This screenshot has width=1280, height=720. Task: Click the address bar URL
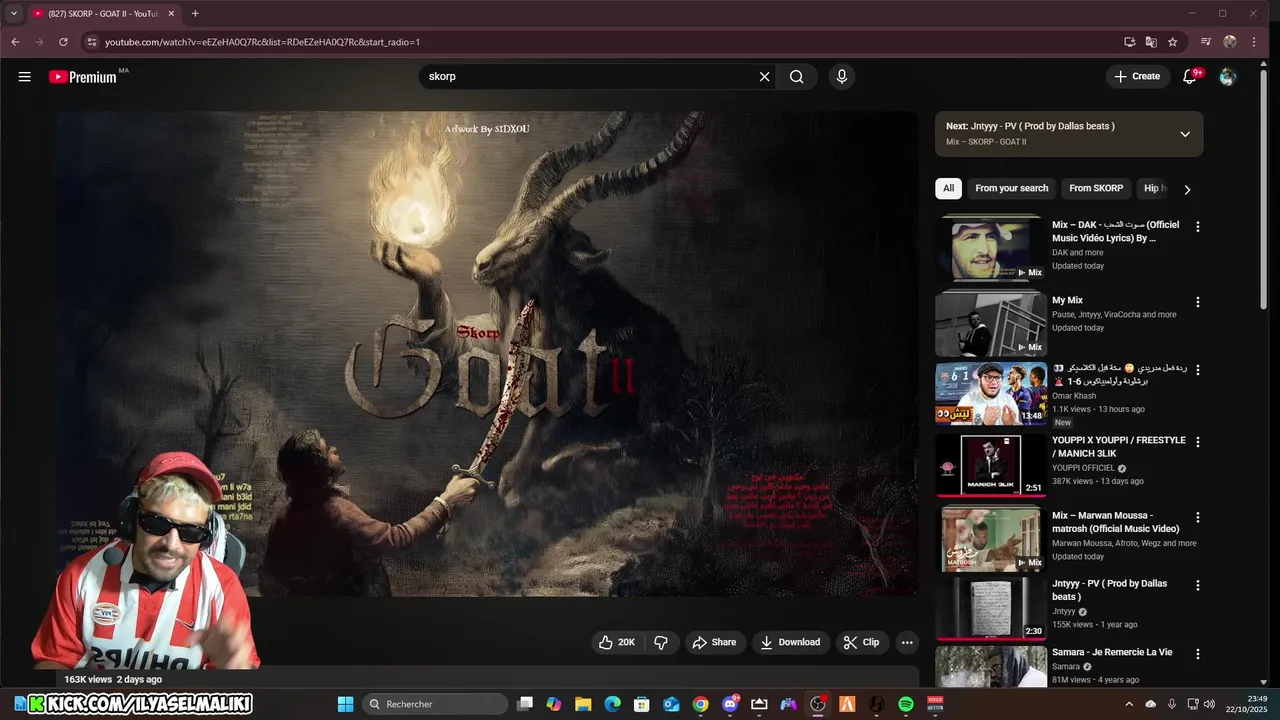[262, 42]
